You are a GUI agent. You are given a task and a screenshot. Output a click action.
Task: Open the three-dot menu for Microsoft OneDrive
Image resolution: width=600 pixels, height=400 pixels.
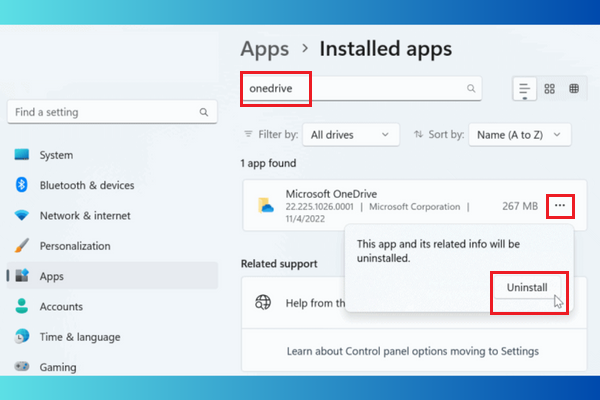pos(560,206)
